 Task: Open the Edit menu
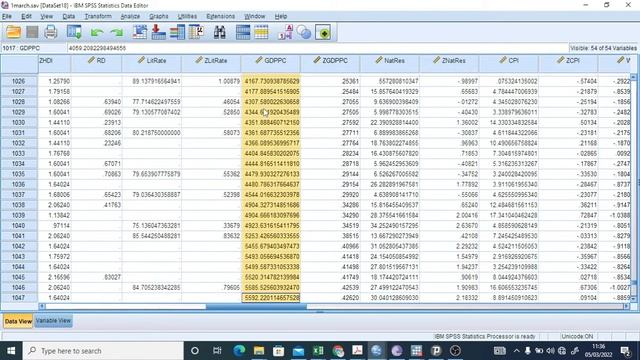tap(27, 16)
